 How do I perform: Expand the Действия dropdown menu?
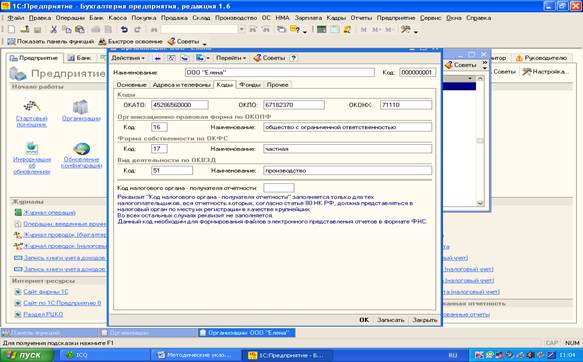pyautogui.click(x=128, y=58)
